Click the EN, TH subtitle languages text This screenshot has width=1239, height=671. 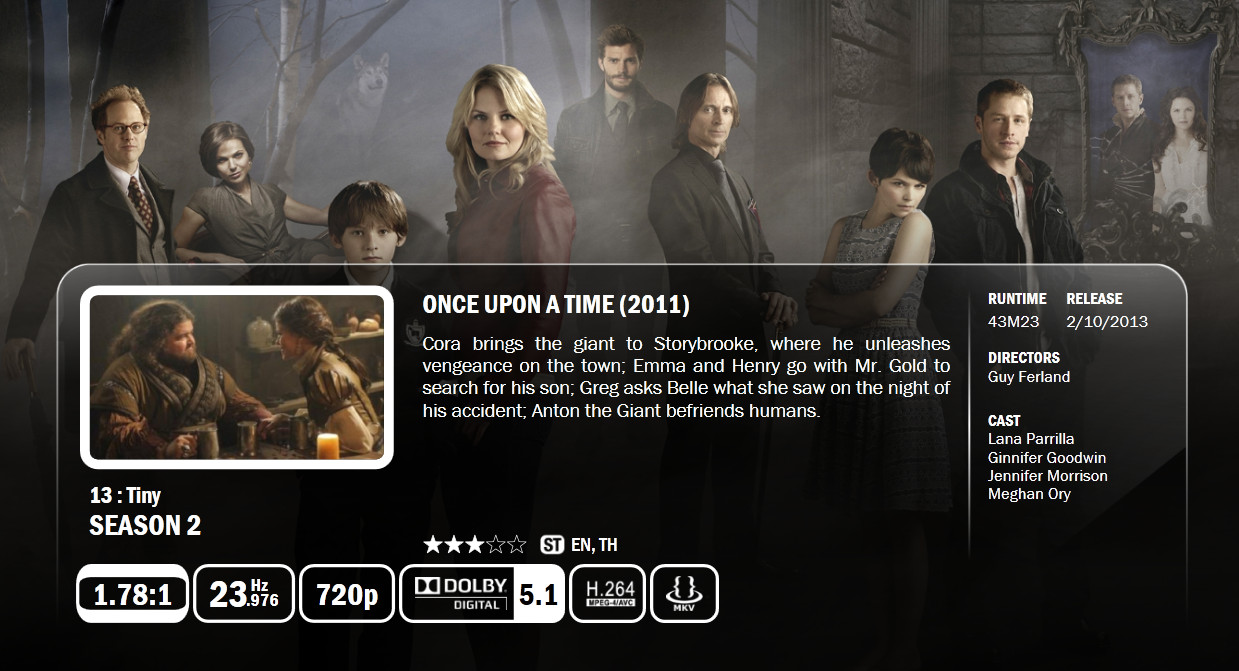pyautogui.click(x=594, y=545)
